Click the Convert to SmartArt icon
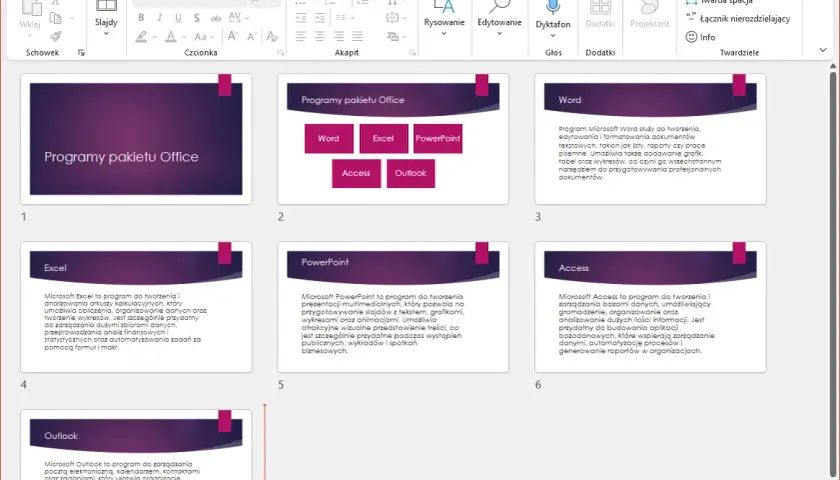840x480 pixels. click(x=393, y=36)
